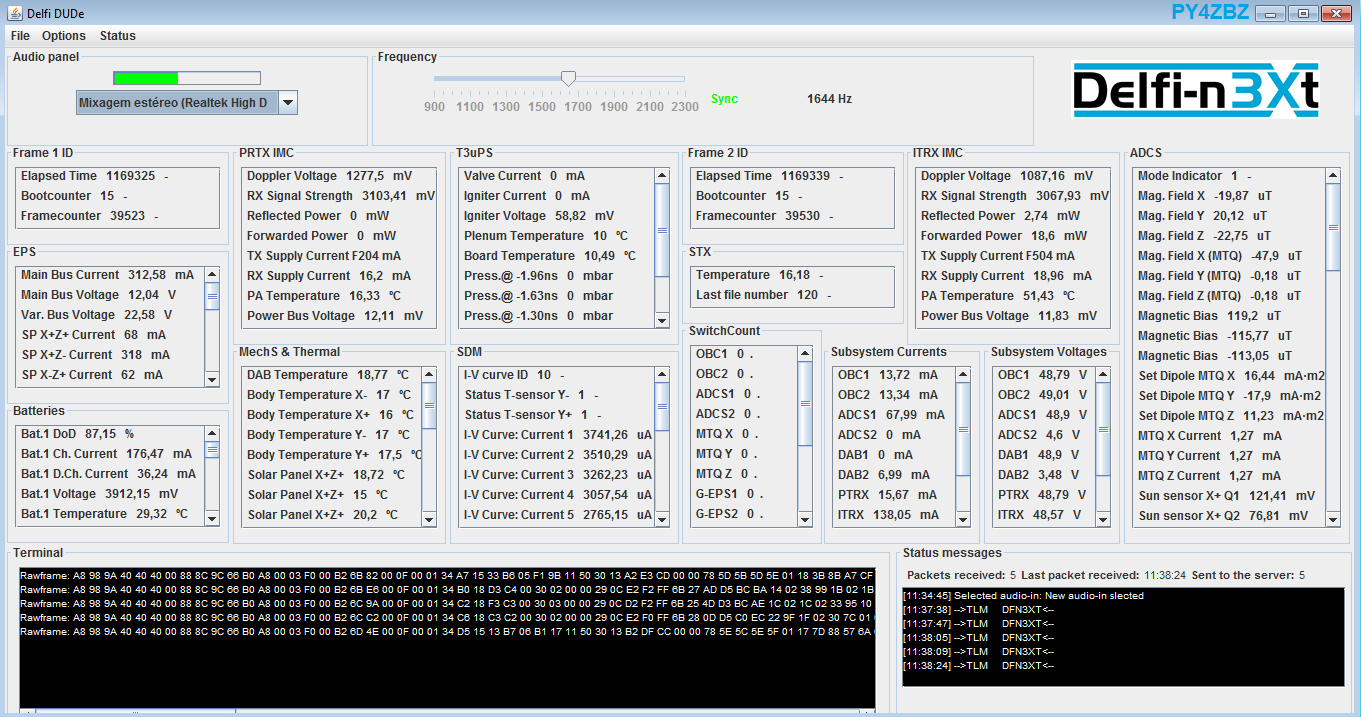Select the Mixagem estéreo audio combo box
The width and height of the screenshot is (1361, 717).
pos(175,102)
